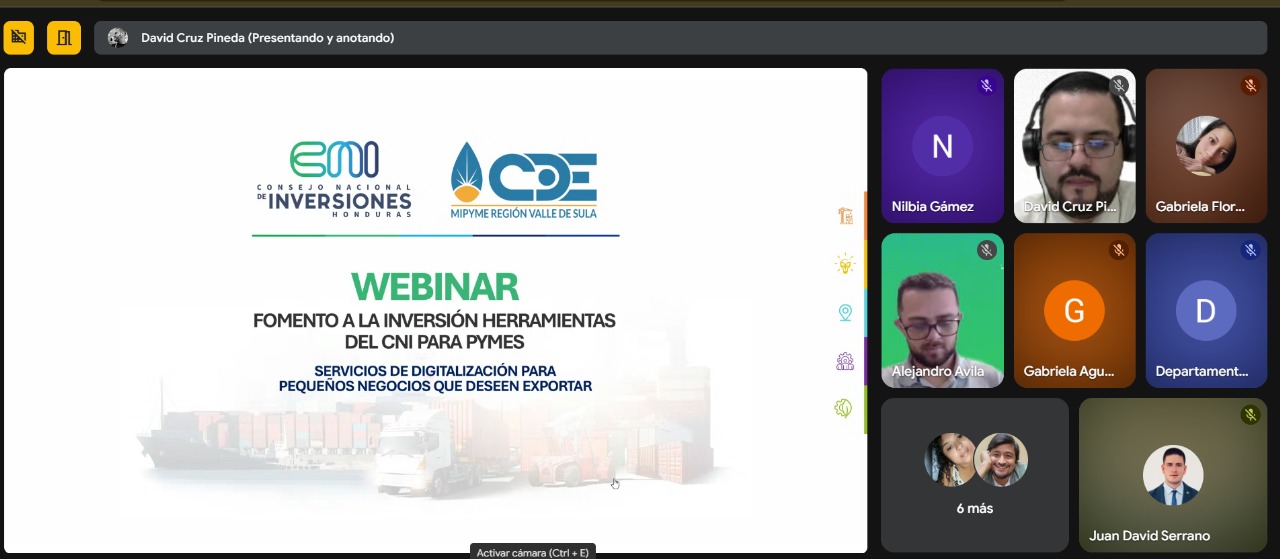Click the 'Activar cámara (Ctrl + E)' tooltip
This screenshot has height=559, width=1280.
(533, 552)
